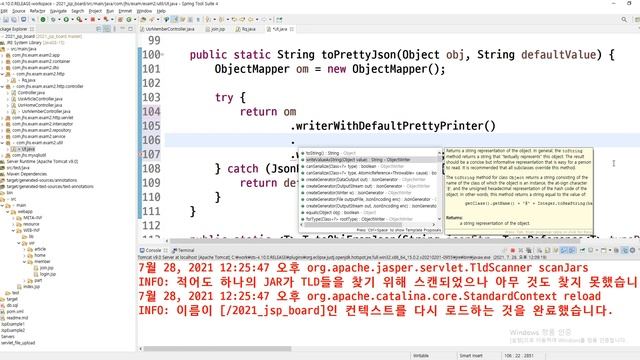Expand com.jhs.exam.exam2.service package

click(x=2, y=137)
